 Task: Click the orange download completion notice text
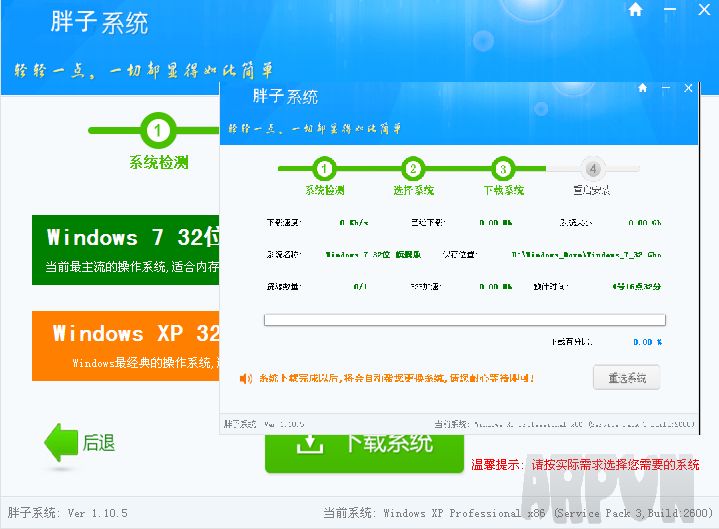(x=397, y=378)
